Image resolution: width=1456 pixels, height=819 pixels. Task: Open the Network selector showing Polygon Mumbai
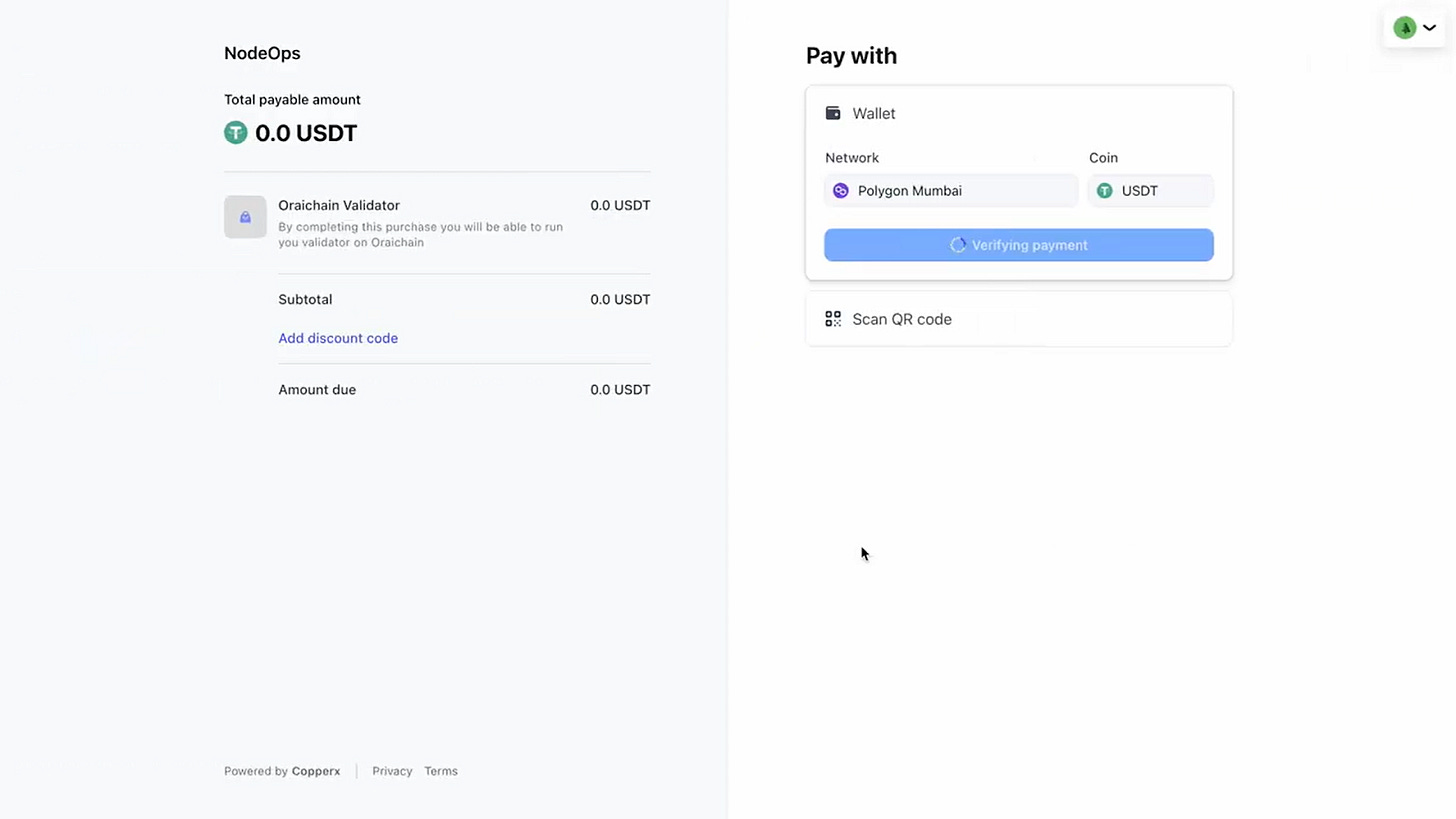[951, 190]
